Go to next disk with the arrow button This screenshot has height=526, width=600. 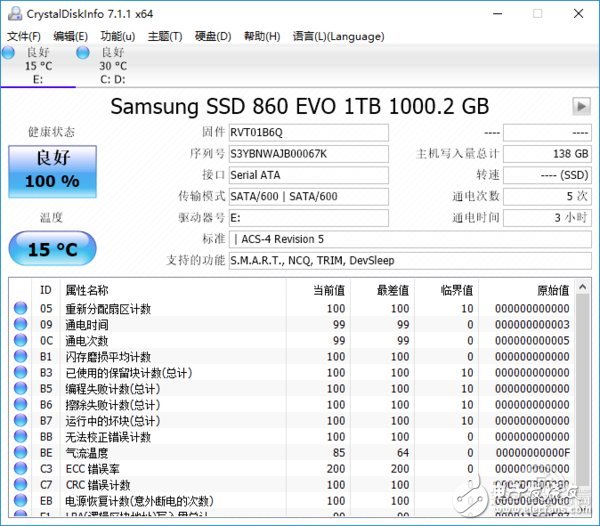(581, 106)
